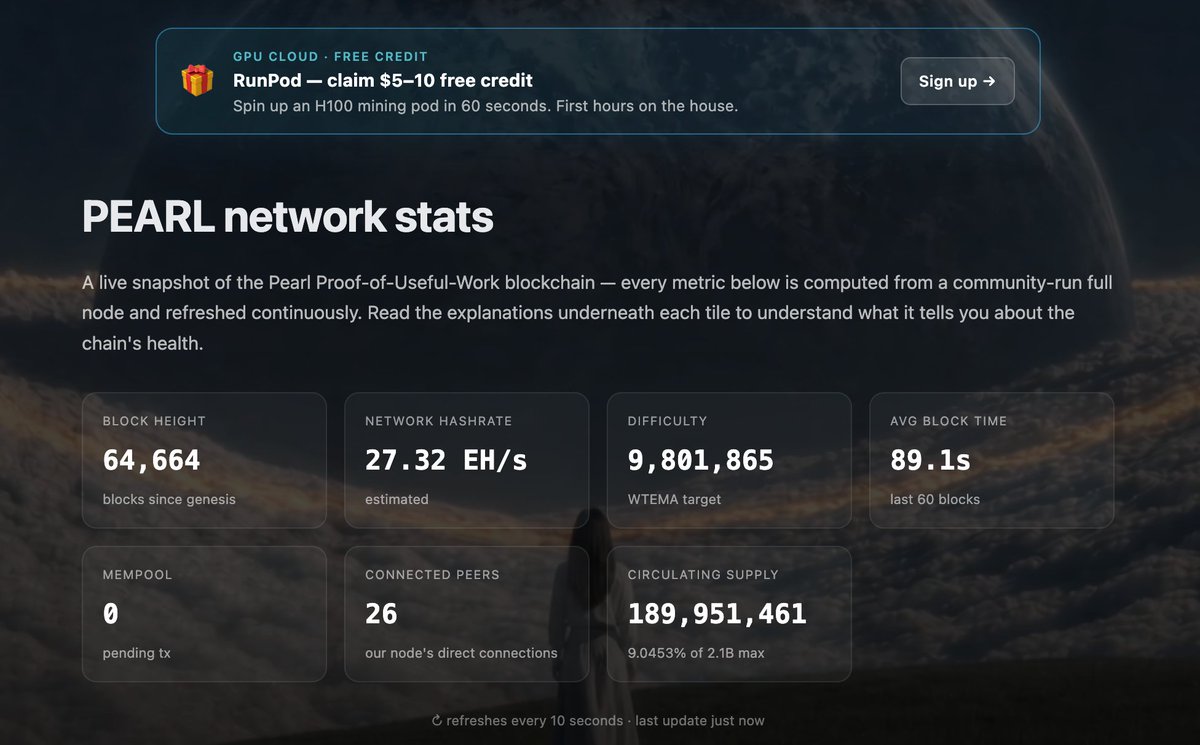Image resolution: width=1200 pixels, height=745 pixels.
Task: Click the 'last 60 blocks' caption
Action: point(935,499)
